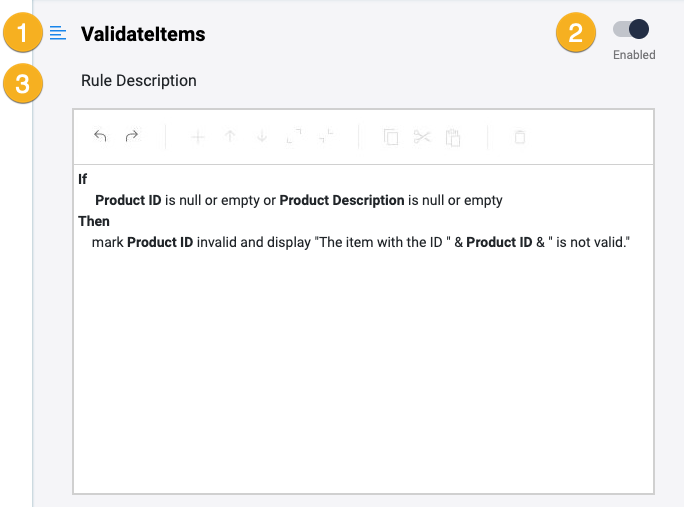Click the scissors cut icon
684x507 pixels.
pos(422,137)
